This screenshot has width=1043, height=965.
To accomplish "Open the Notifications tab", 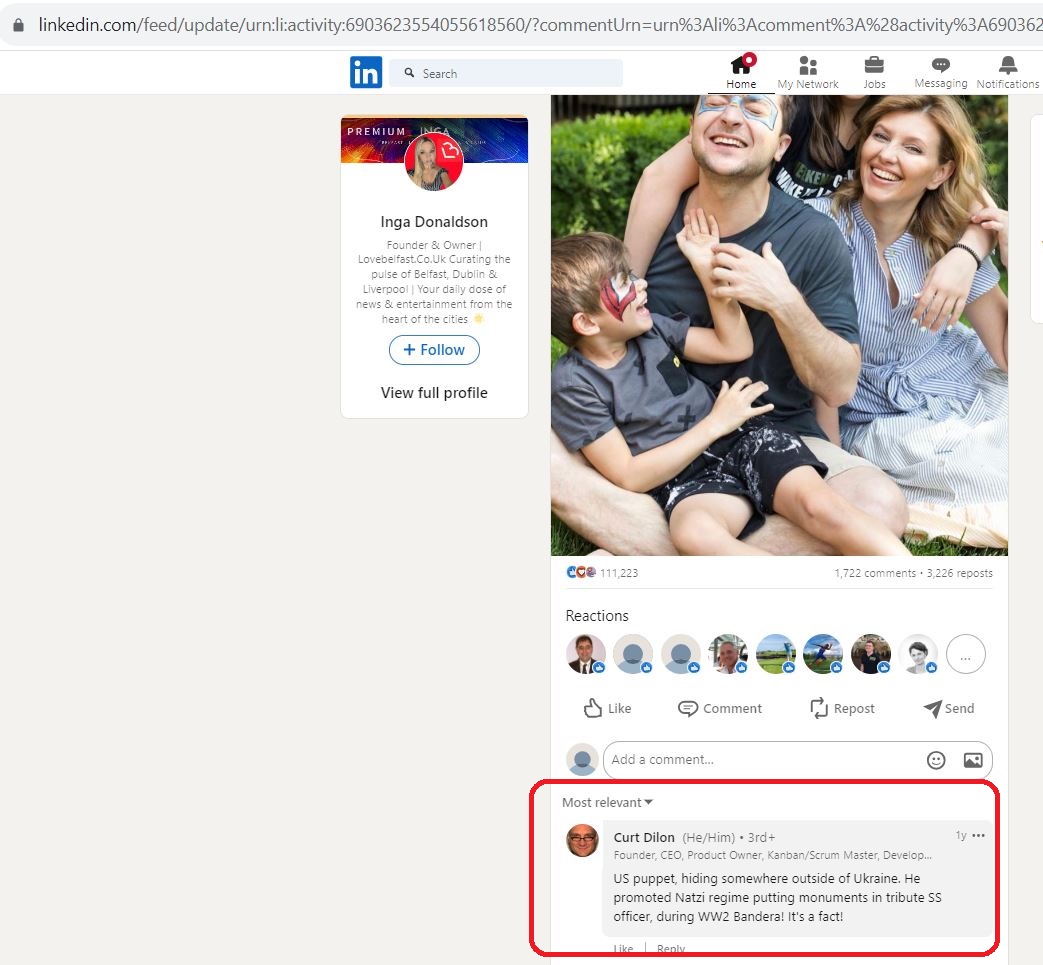I will pos(1008,72).
